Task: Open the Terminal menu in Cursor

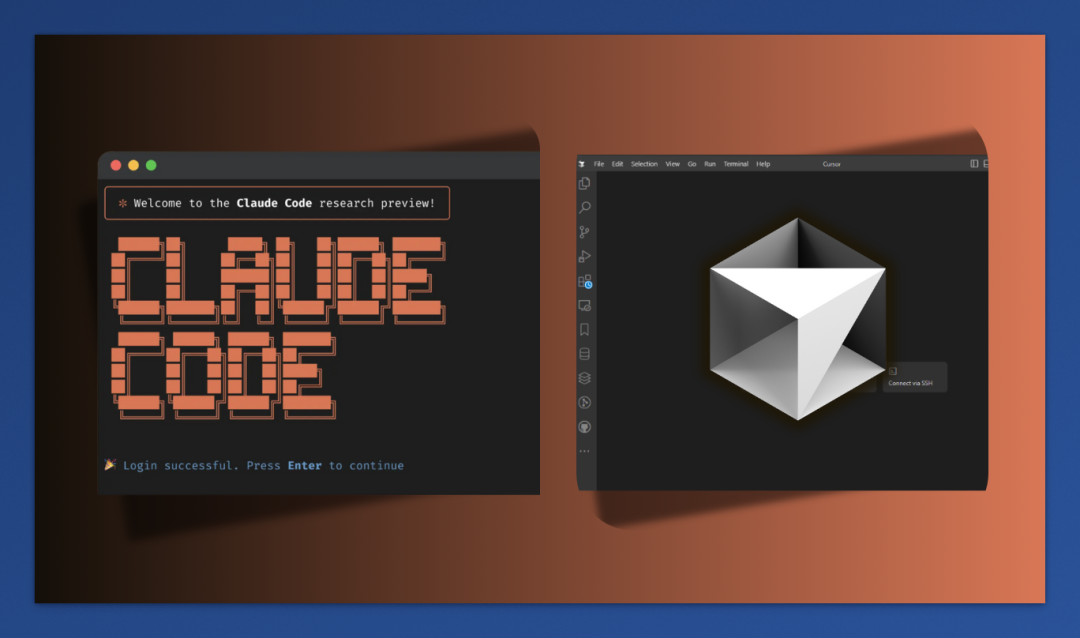Action: pyautogui.click(x=736, y=164)
